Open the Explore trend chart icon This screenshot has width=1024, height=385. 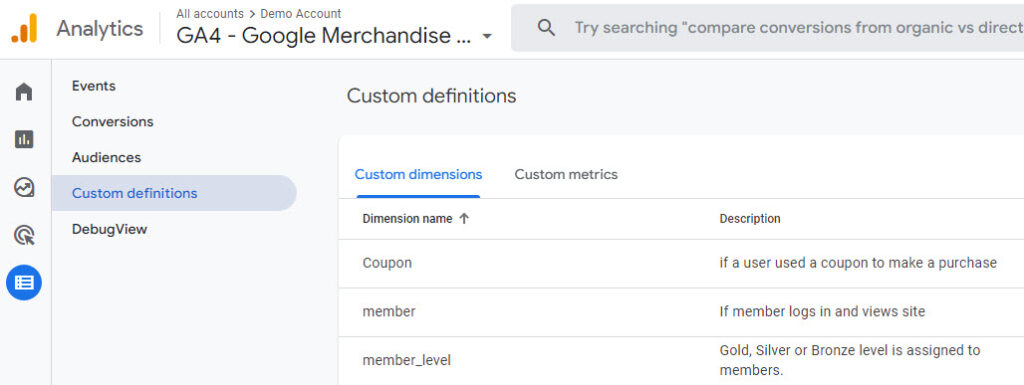point(24,188)
